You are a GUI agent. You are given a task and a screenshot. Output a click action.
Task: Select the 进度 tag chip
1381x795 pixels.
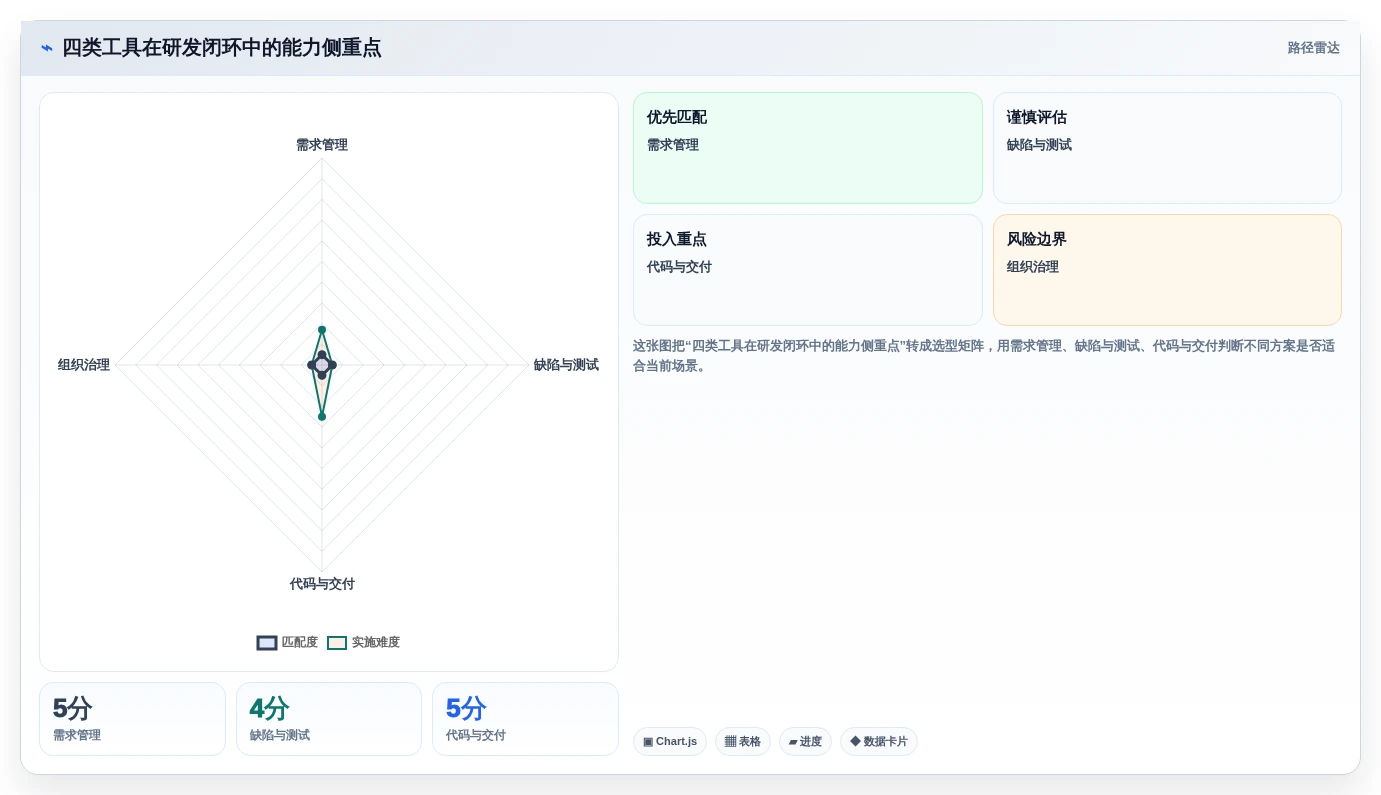[x=805, y=742]
